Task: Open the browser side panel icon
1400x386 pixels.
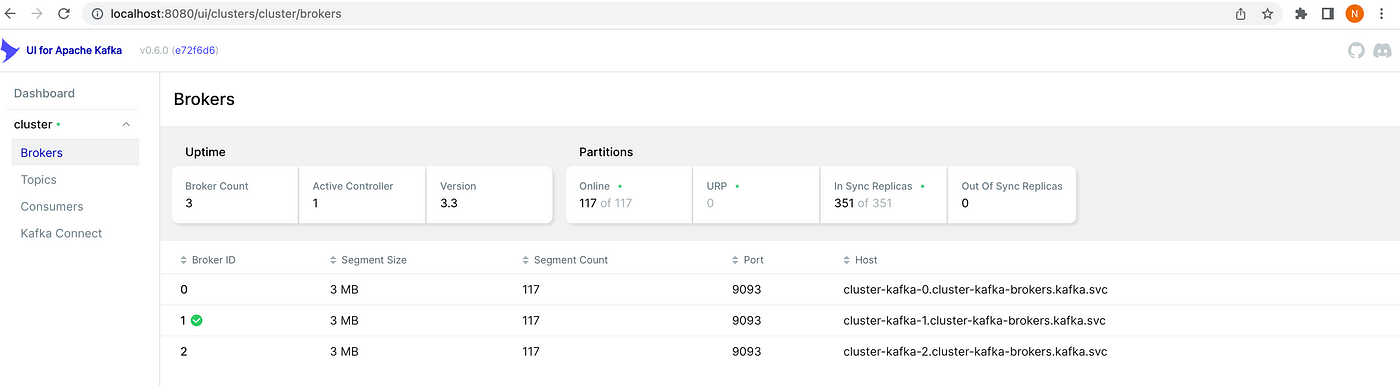Action: coord(1327,14)
